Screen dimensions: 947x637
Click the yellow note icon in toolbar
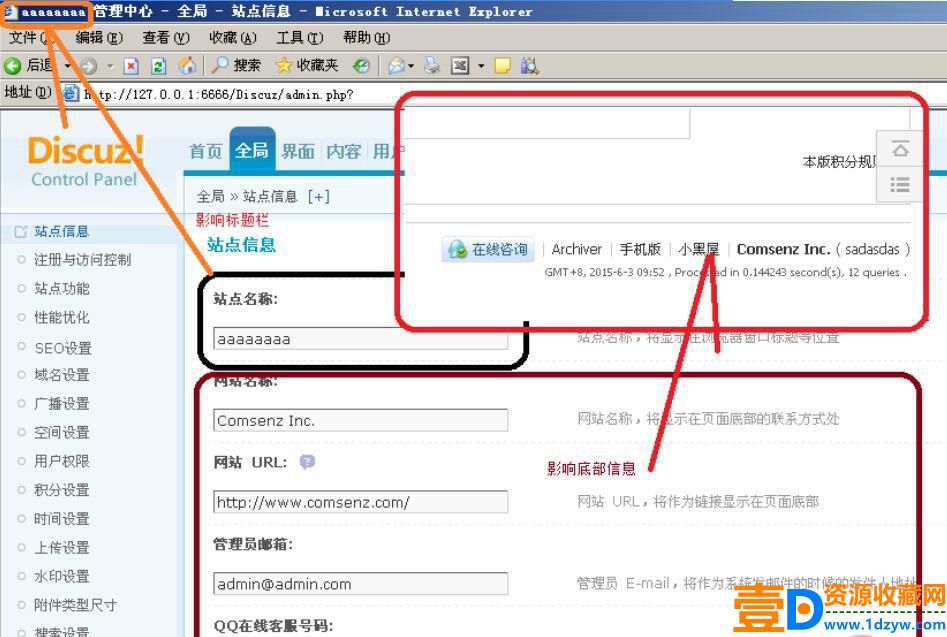(x=502, y=65)
